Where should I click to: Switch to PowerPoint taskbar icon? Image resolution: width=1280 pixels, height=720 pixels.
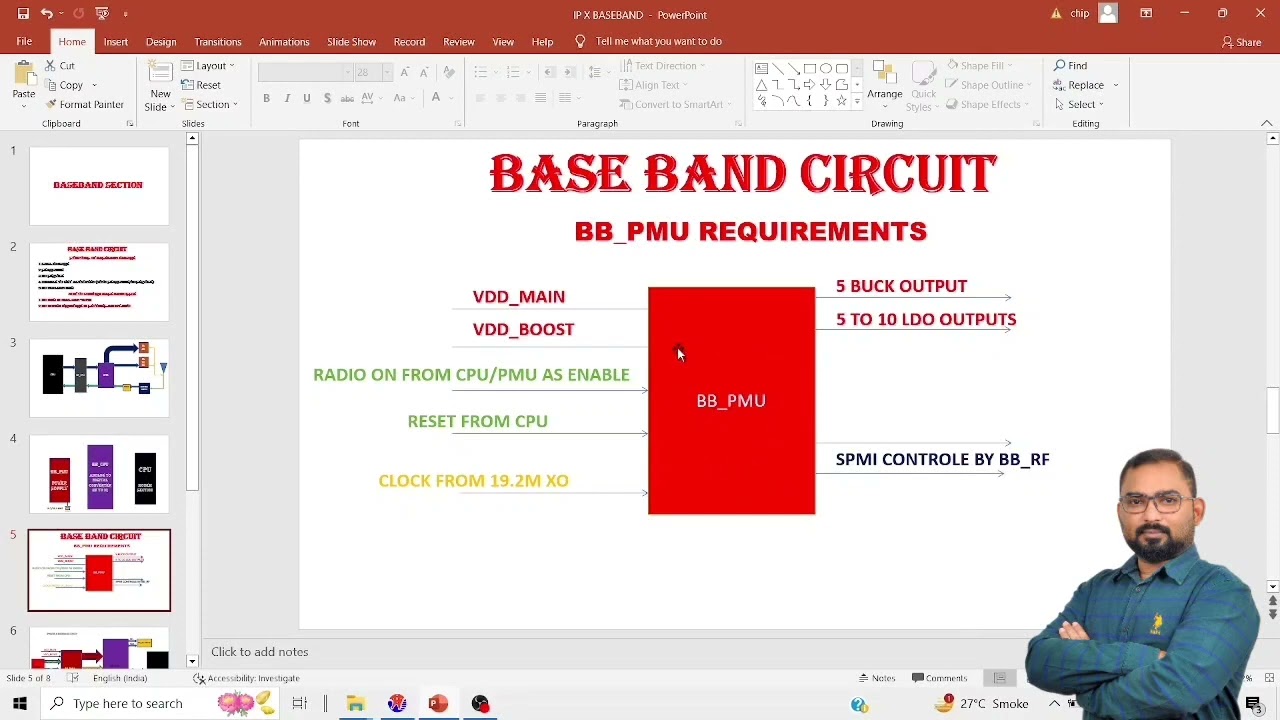[438, 704]
